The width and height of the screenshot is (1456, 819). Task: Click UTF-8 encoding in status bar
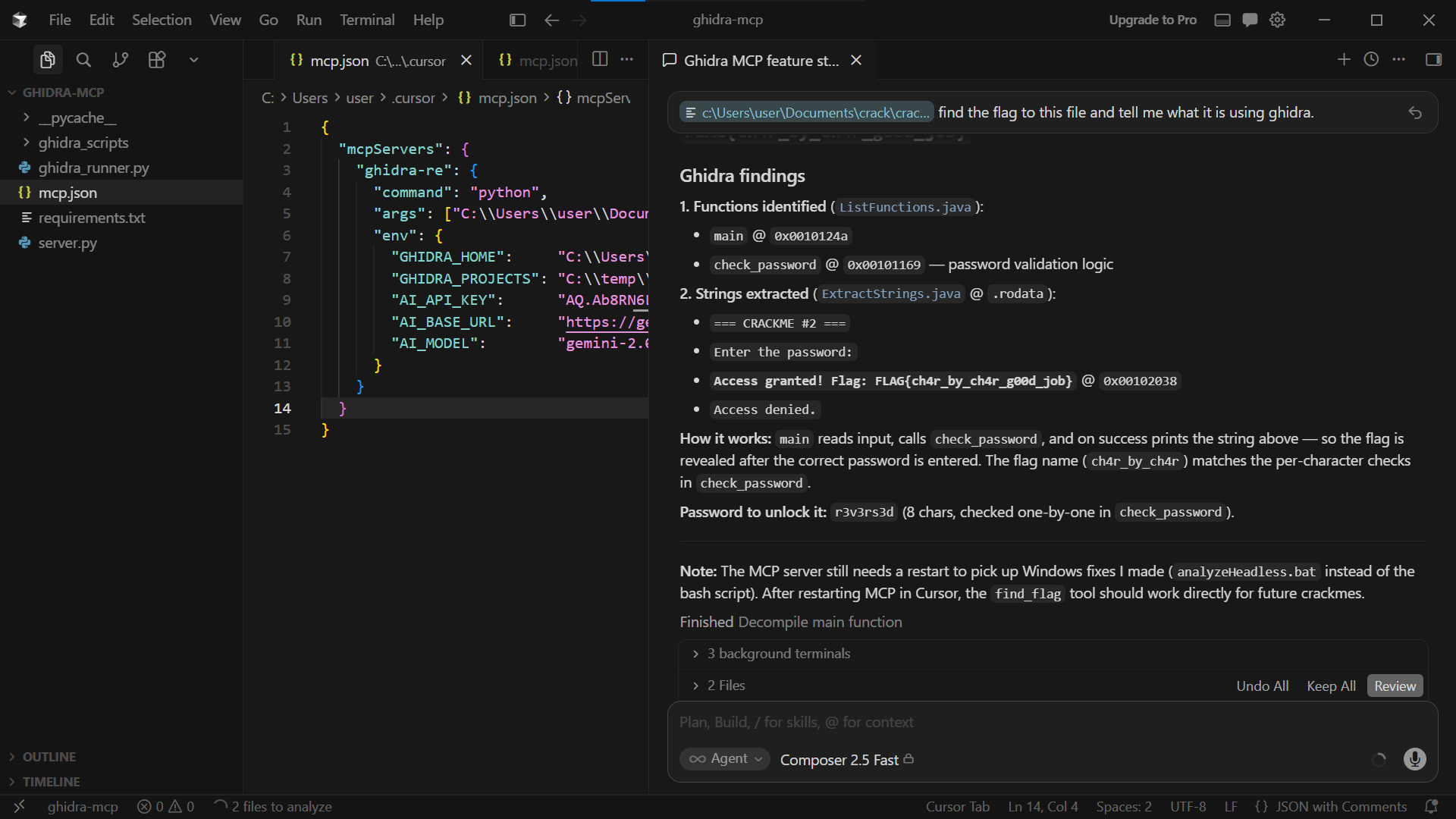(x=1188, y=807)
